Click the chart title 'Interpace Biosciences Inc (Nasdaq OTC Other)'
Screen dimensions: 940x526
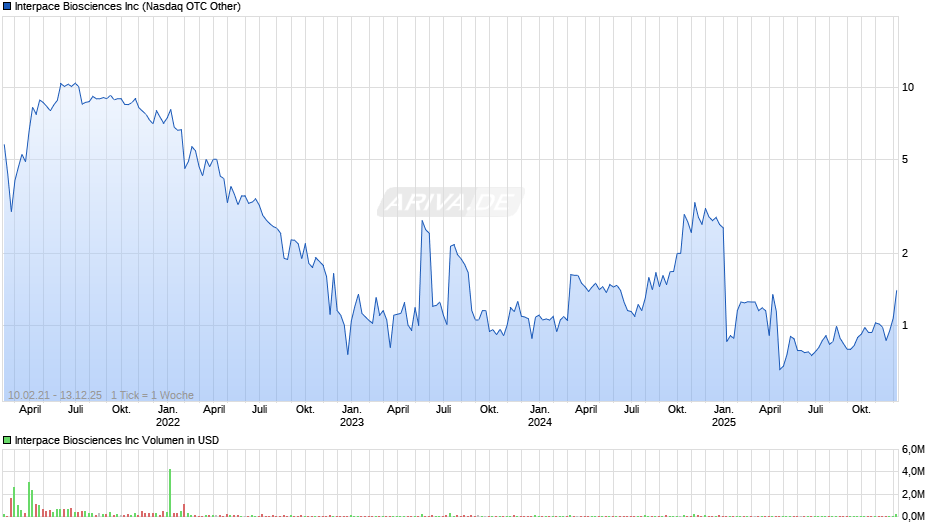click(128, 7)
